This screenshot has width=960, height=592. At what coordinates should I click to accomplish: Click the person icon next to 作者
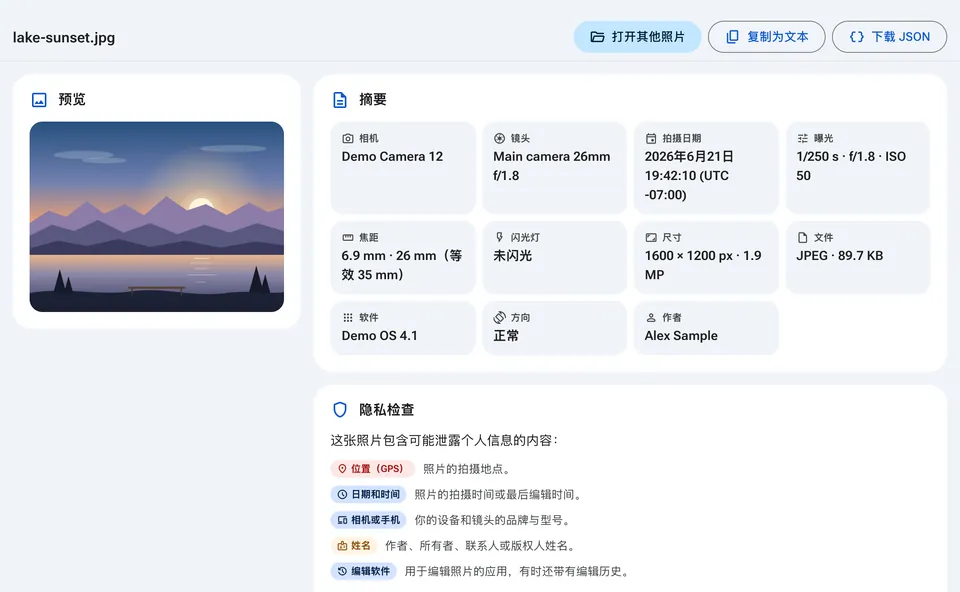click(x=651, y=317)
